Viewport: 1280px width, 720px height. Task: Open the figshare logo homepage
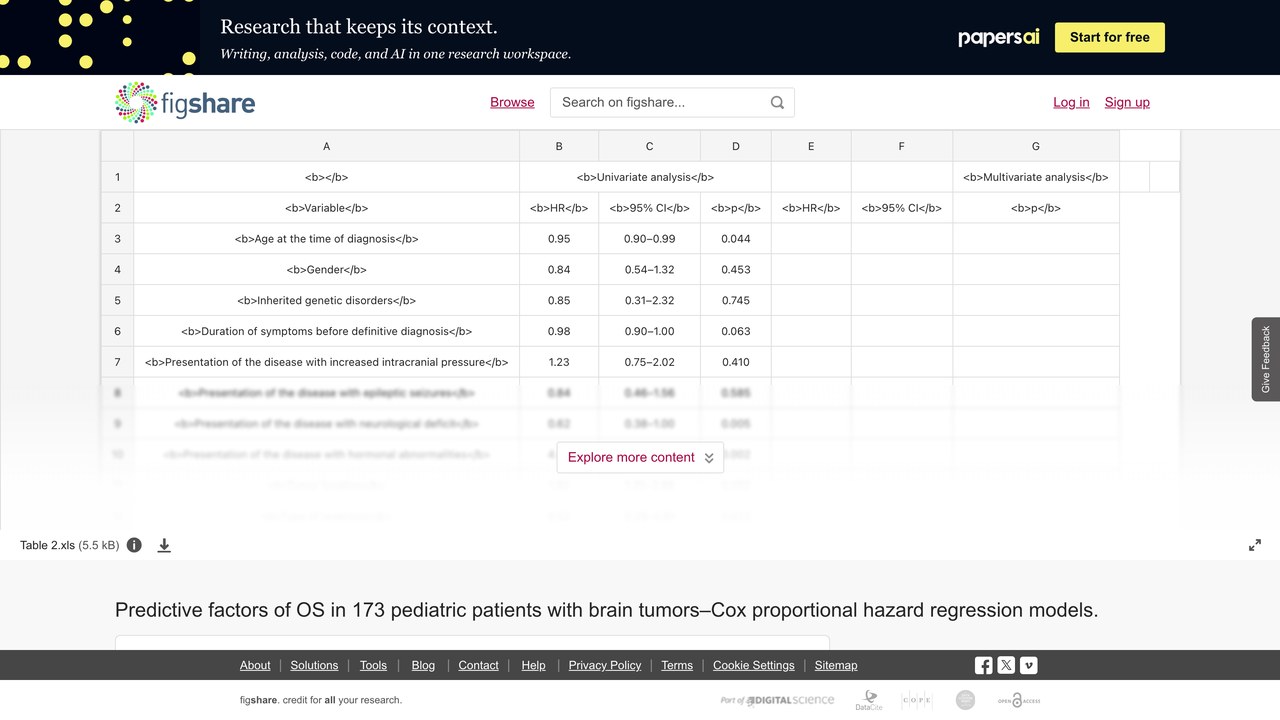pos(185,102)
